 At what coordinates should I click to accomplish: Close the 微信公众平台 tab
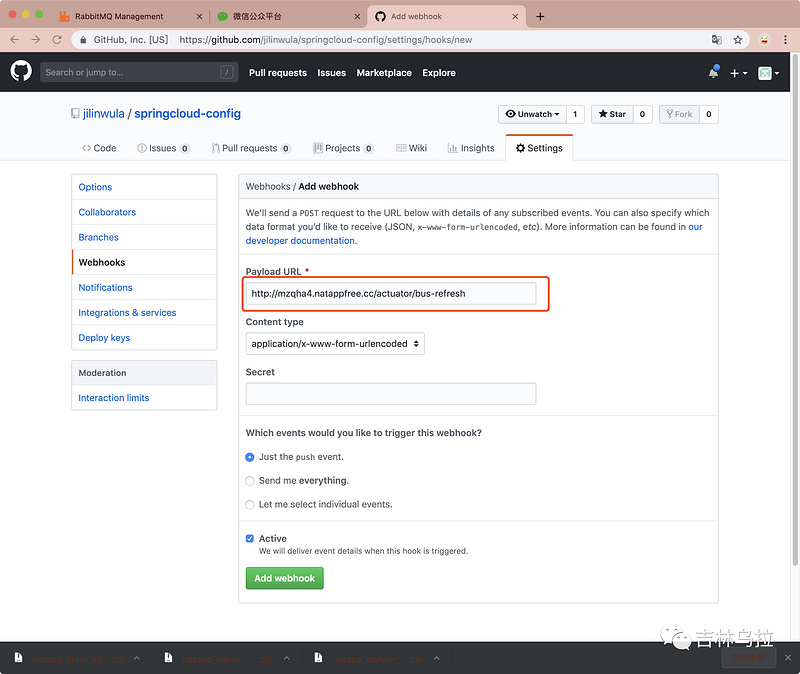pyautogui.click(x=357, y=16)
